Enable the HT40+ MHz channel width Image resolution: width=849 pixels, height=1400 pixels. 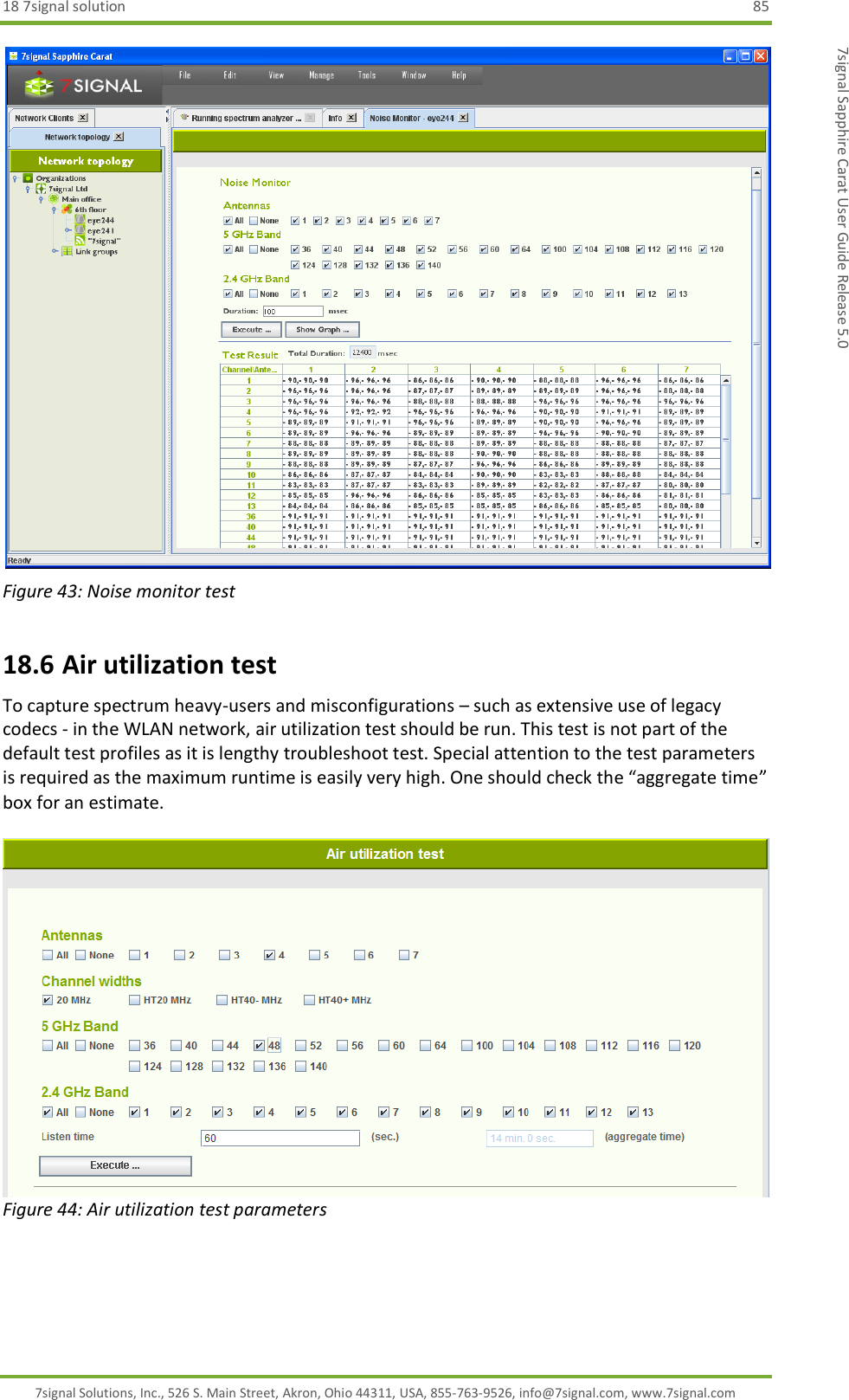coord(309,1000)
